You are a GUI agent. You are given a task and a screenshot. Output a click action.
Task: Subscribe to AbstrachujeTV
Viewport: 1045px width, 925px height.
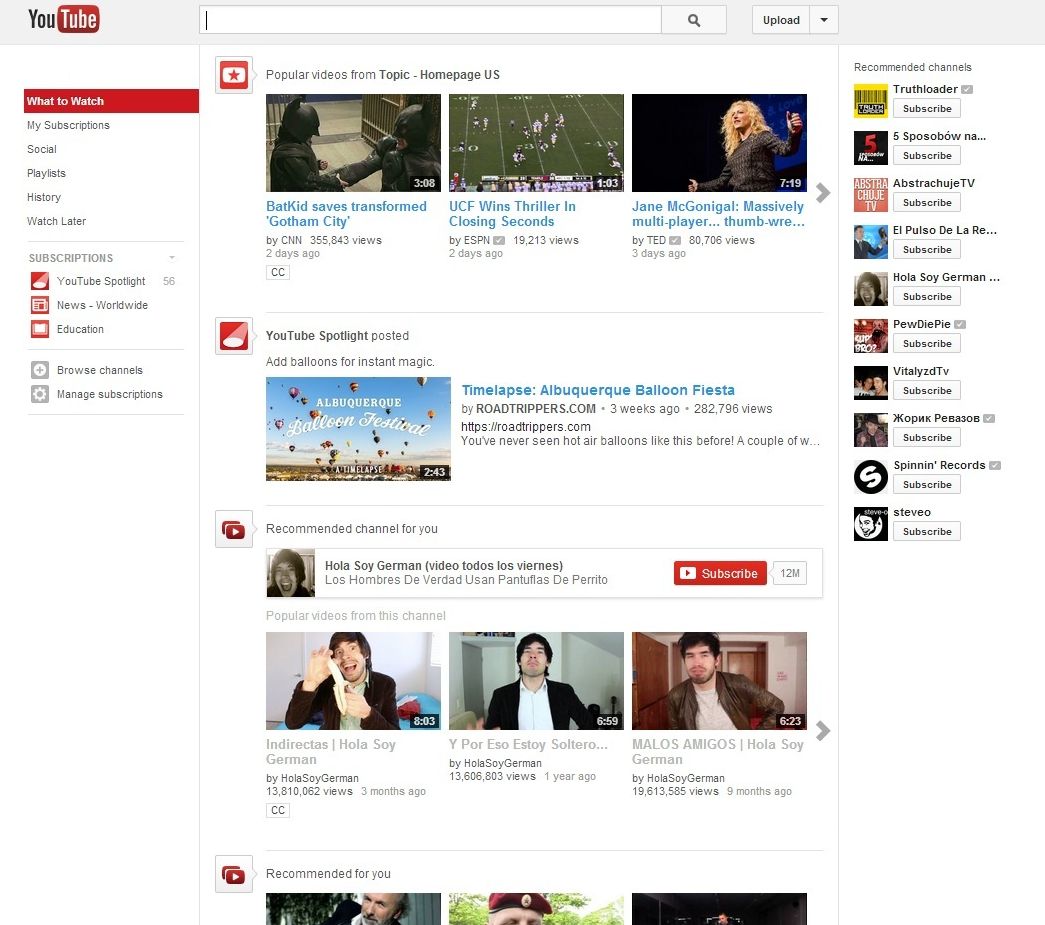click(x=926, y=203)
